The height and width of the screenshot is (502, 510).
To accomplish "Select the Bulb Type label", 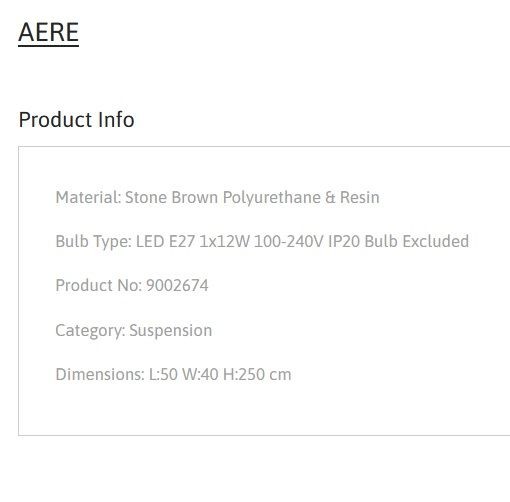I will point(93,242).
